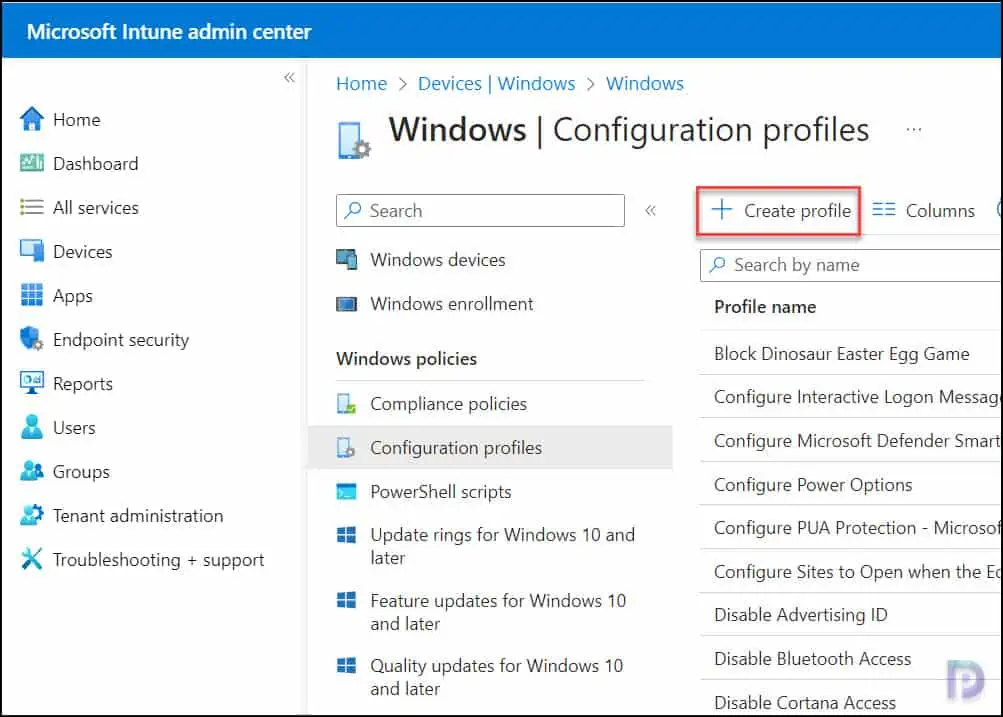Click the Configuration profiles menu icon
This screenshot has width=1003, height=717.
click(x=346, y=448)
